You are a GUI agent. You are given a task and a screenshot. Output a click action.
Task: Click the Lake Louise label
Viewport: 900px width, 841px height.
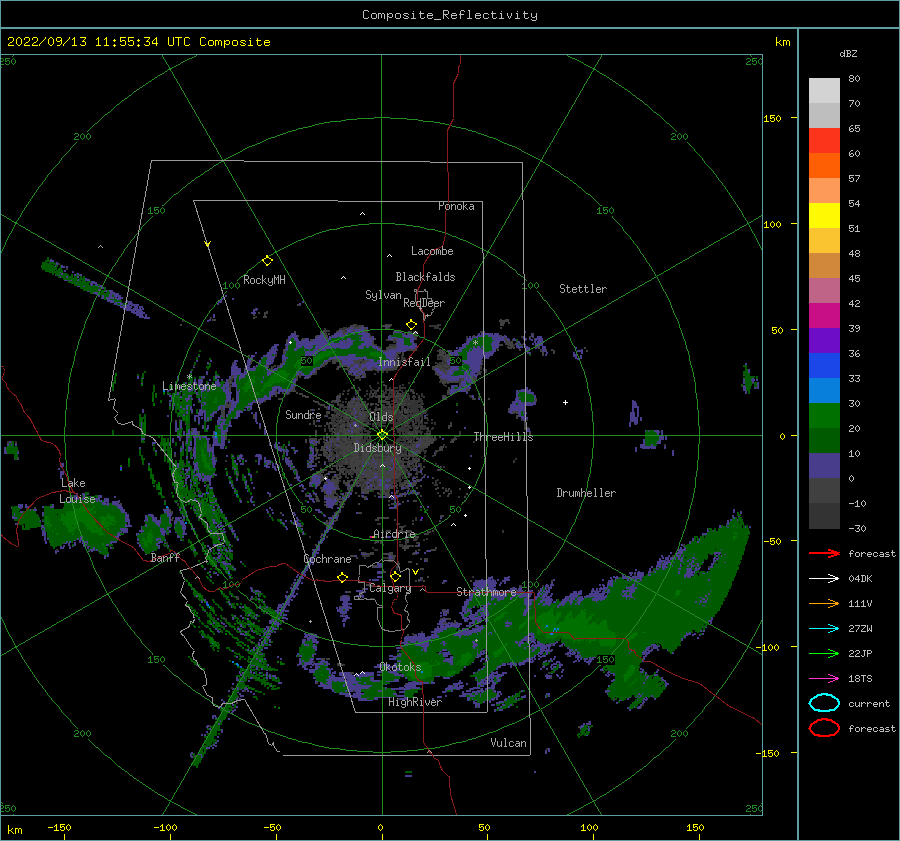pos(77,491)
